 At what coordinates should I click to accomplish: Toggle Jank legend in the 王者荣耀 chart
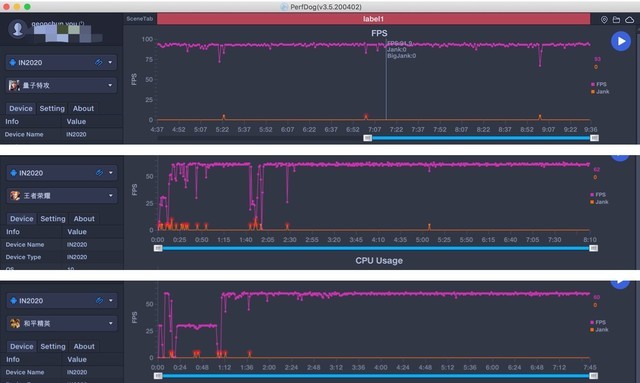pyautogui.click(x=599, y=202)
